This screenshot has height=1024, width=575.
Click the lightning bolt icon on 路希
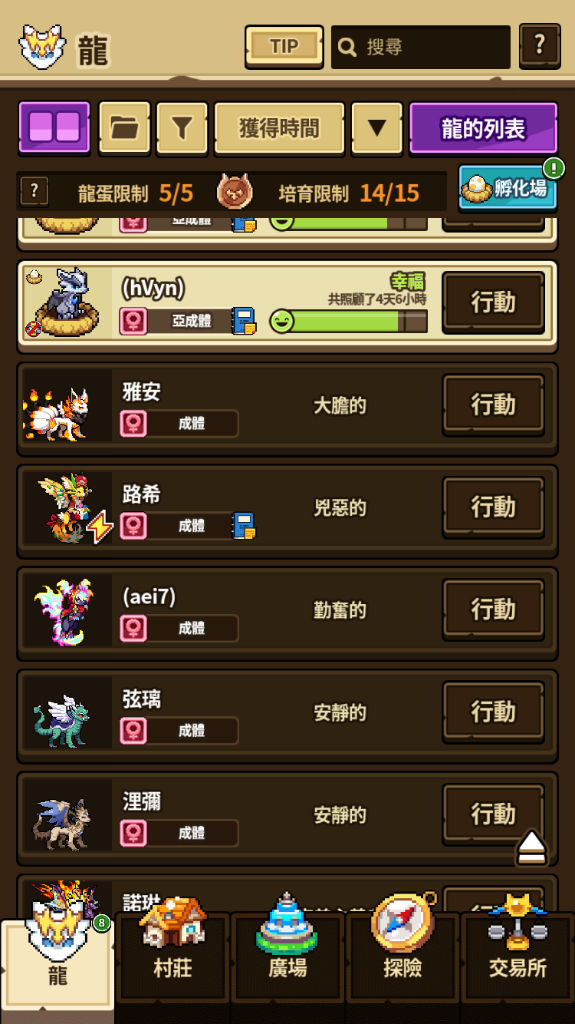pyautogui.click(x=99, y=527)
